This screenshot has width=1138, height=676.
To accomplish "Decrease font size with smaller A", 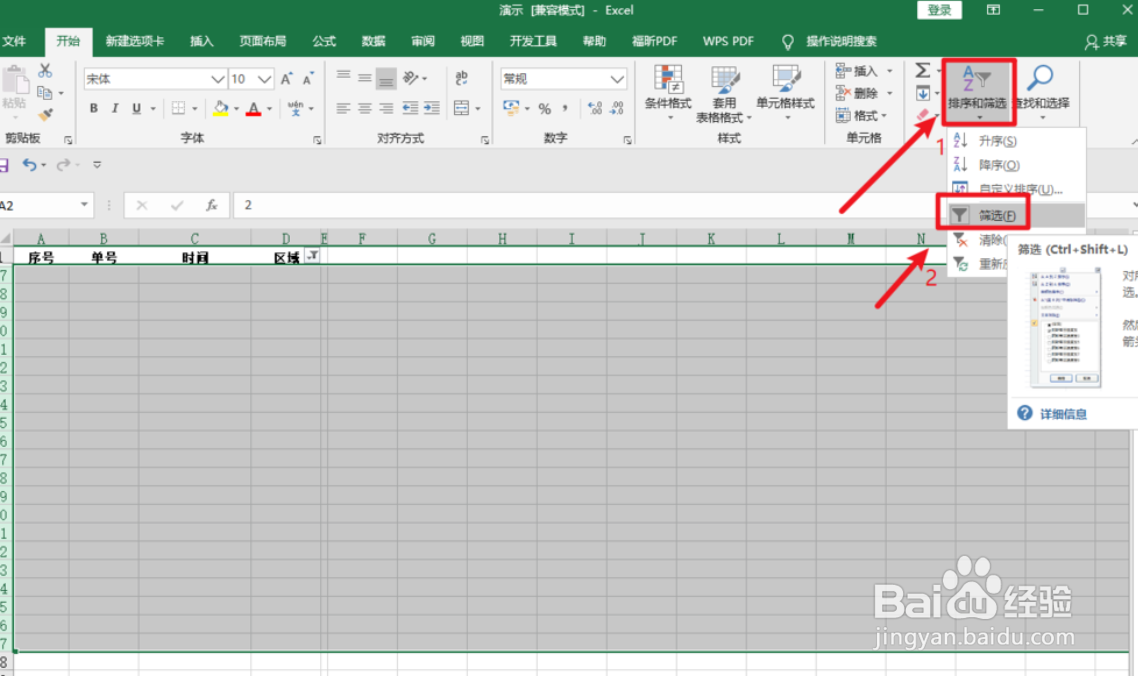I will (x=308, y=78).
